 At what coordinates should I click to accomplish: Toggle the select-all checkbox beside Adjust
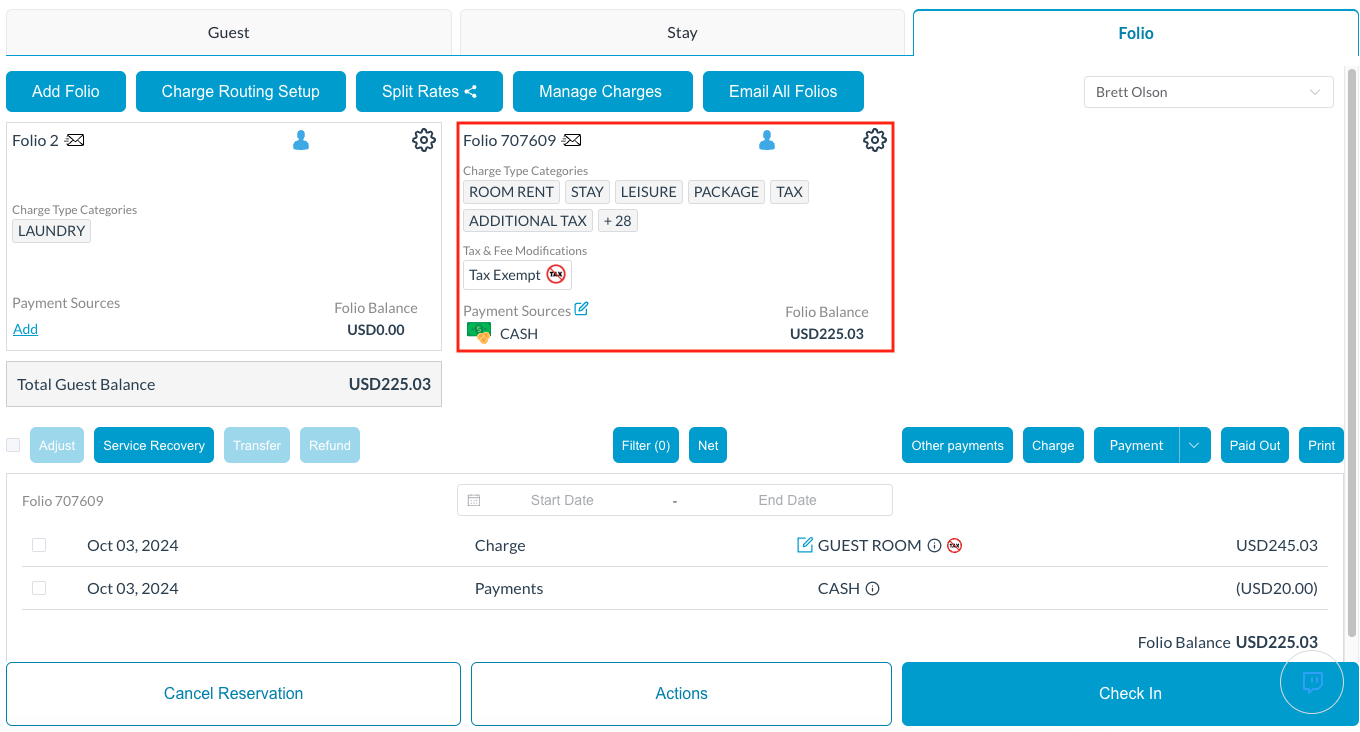[14, 445]
